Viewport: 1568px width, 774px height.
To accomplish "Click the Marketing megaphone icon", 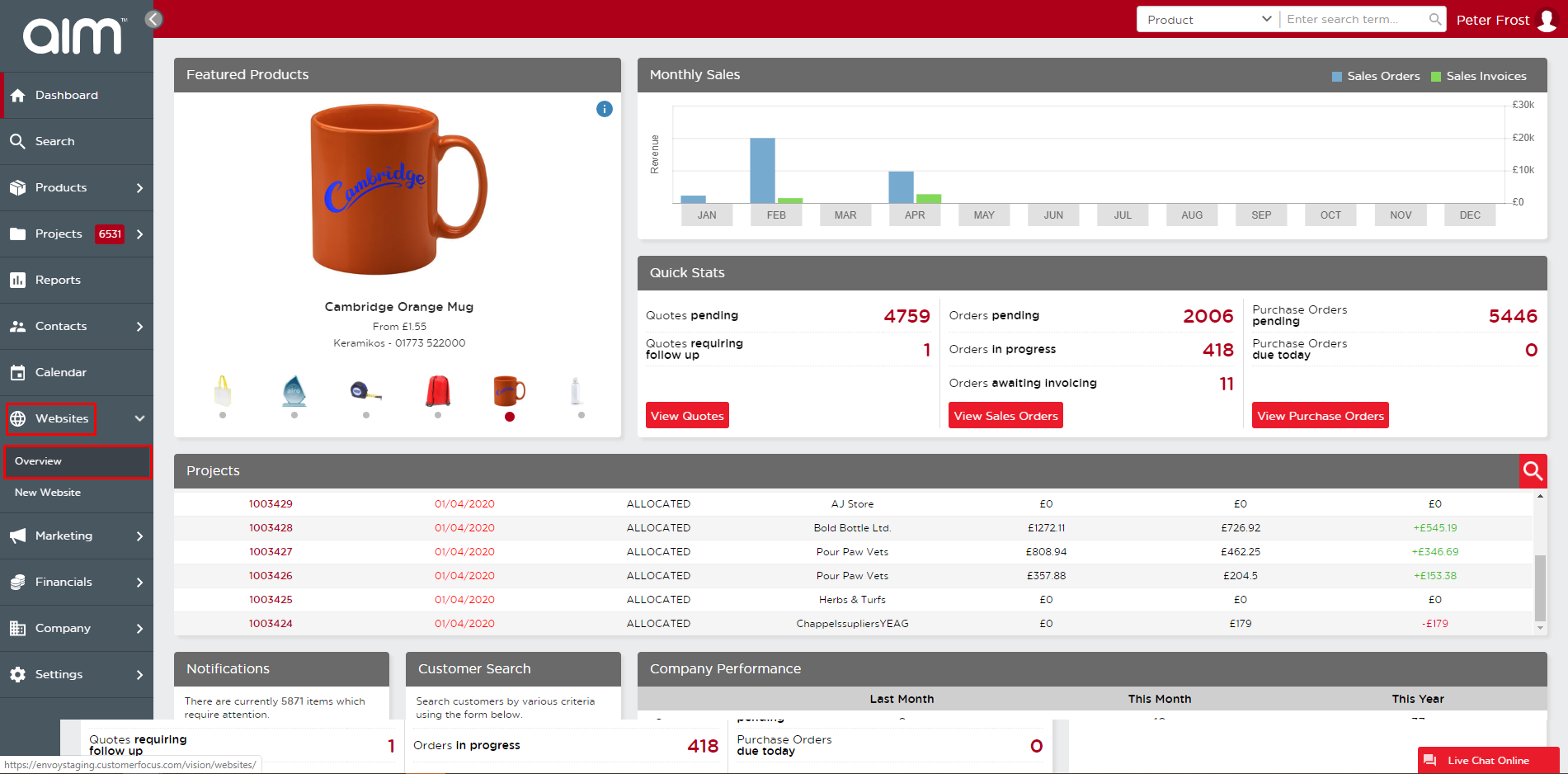I will pos(17,536).
